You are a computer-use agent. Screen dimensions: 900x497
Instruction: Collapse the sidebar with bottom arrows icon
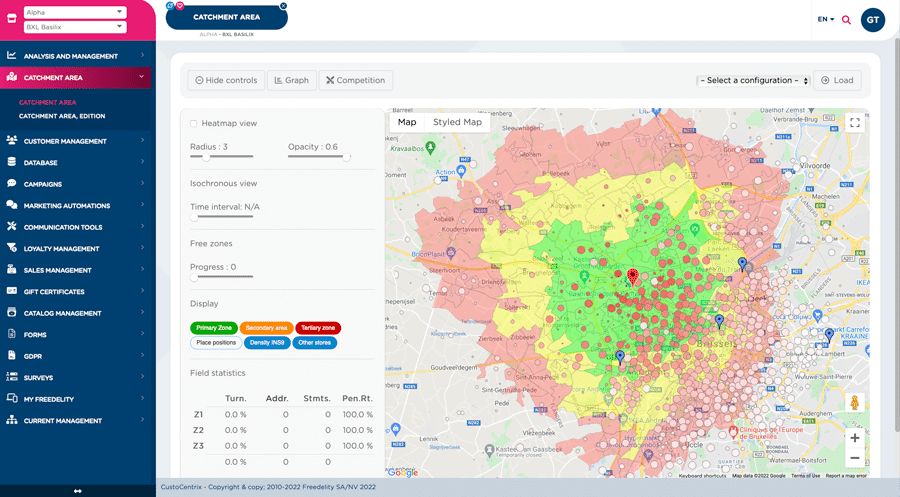coord(78,490)
